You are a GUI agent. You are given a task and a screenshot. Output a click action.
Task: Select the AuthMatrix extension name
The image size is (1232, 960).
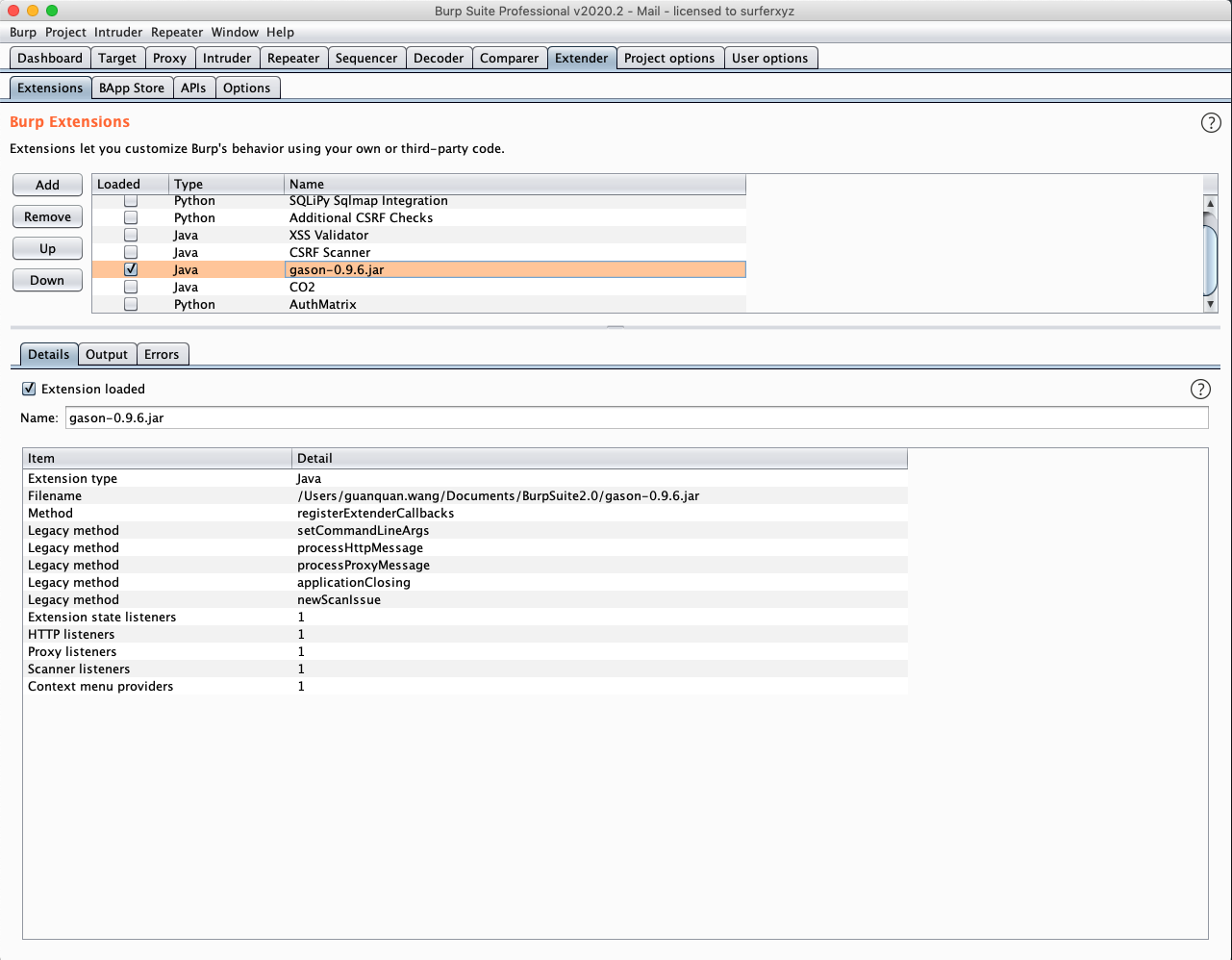click(323, 305)
